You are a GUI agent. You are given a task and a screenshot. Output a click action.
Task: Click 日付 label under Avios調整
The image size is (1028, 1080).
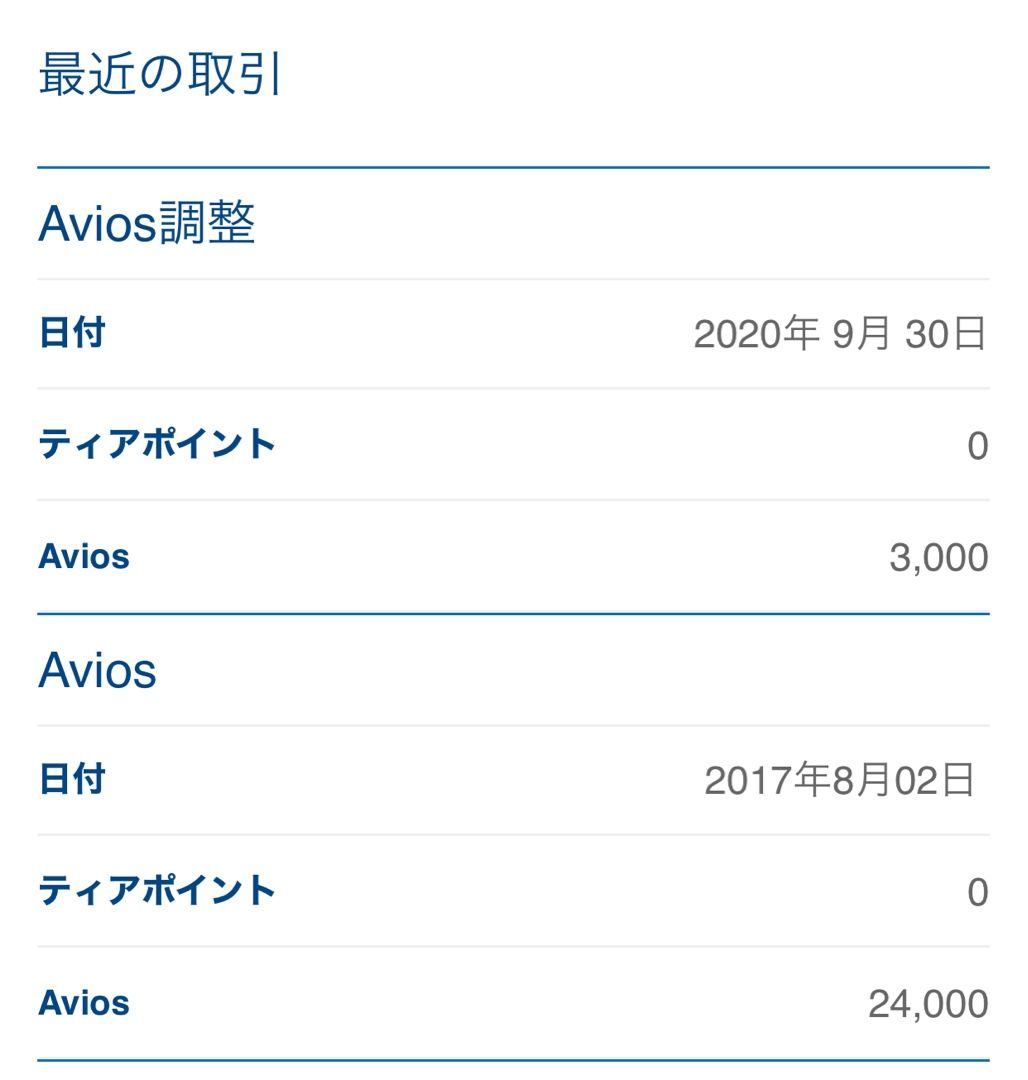(71, 333)
